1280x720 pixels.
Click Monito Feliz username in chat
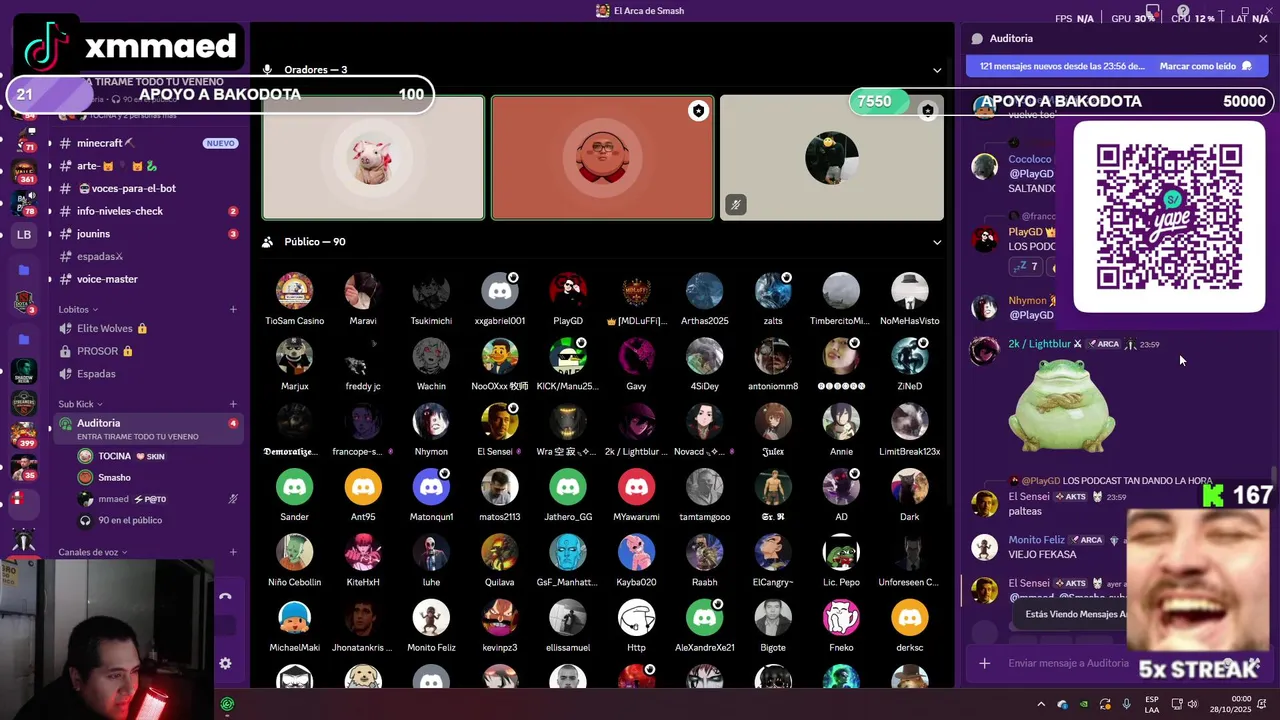[x=1036, y=540]
